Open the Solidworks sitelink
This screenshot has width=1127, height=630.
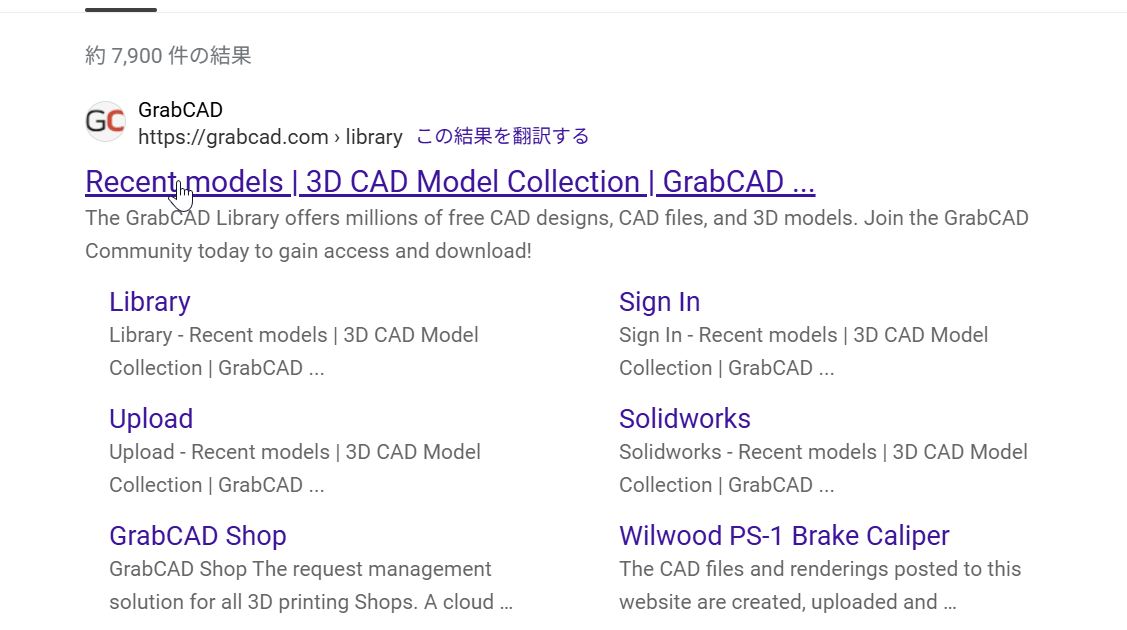point(684,419)
